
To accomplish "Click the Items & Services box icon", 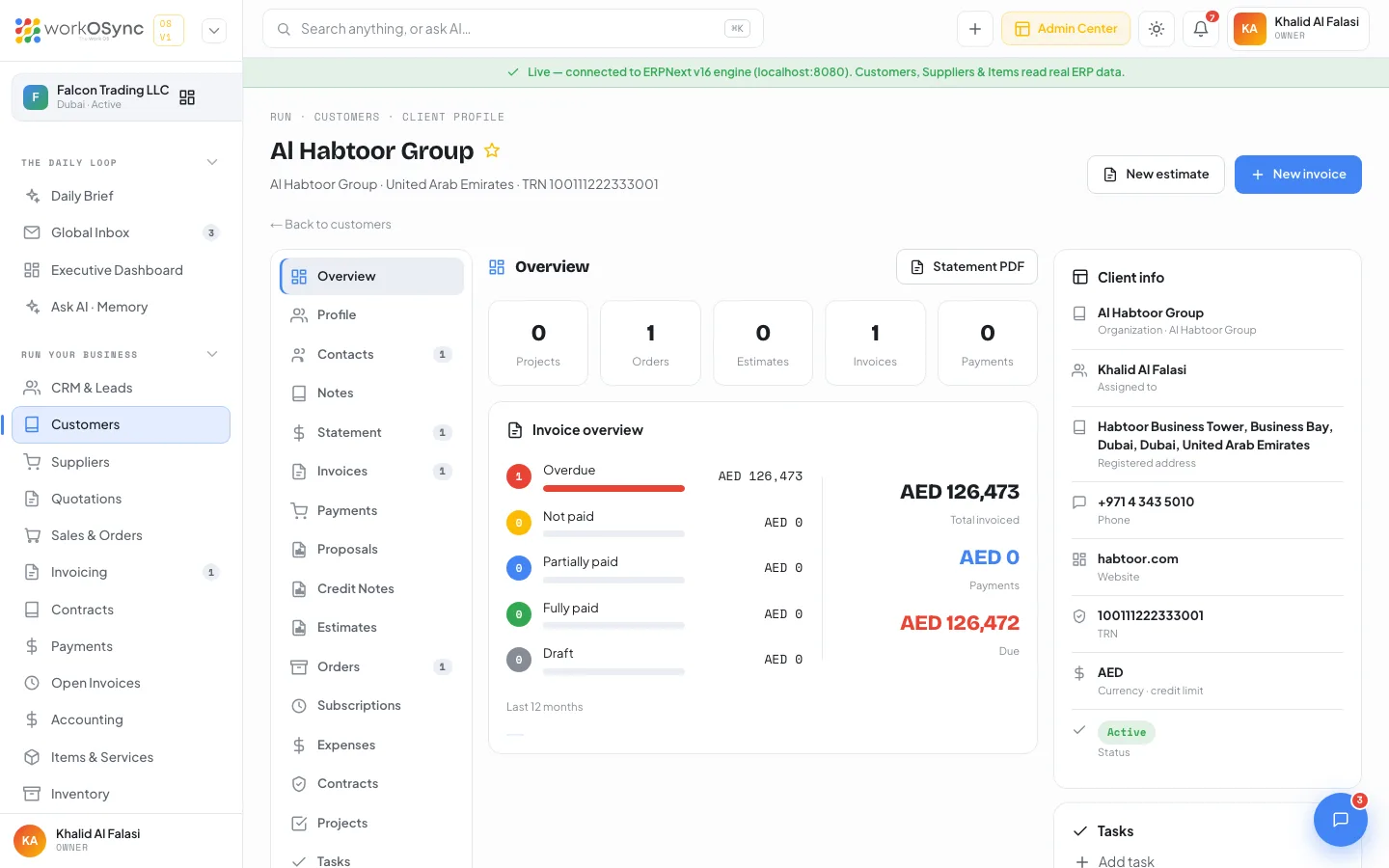I will coord(32,757).
